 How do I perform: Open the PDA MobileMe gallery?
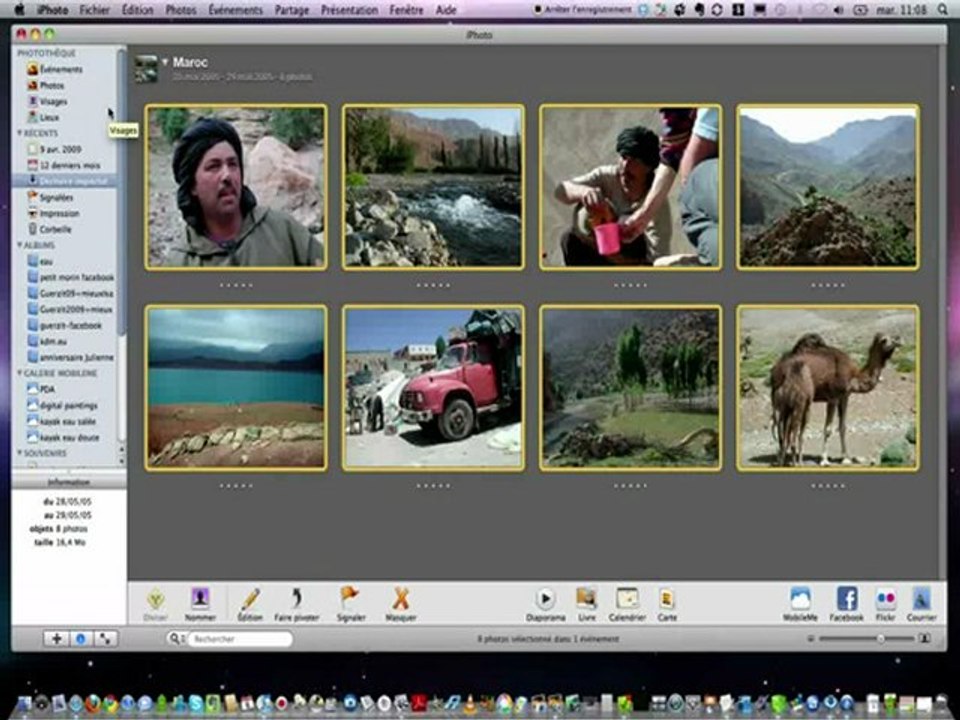47,389
